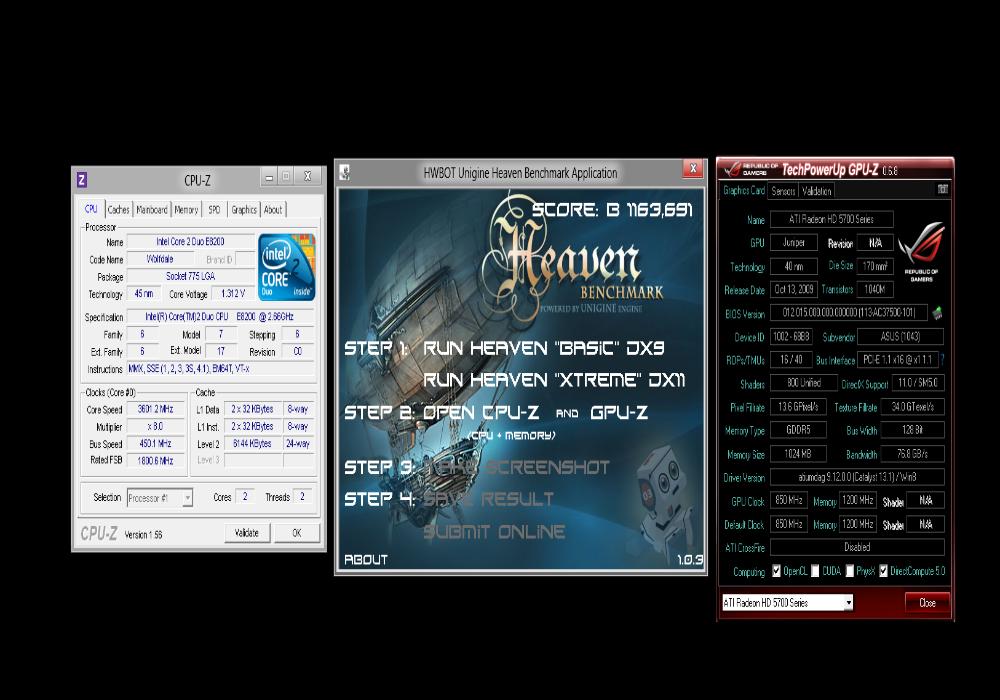Switch to the Caches tab
This screenshot has height=700, width=1000.
tap(118, 210)
